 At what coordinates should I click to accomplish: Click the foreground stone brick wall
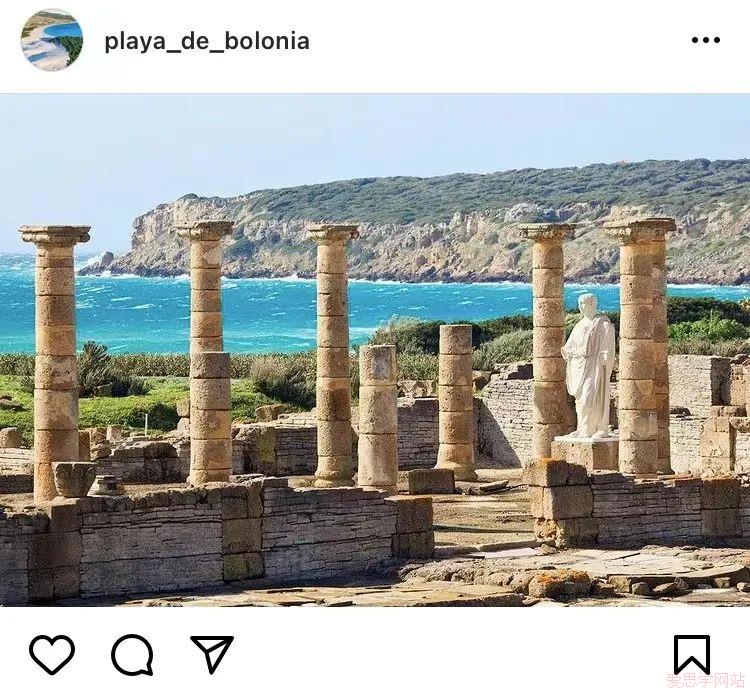click(215, 536)
